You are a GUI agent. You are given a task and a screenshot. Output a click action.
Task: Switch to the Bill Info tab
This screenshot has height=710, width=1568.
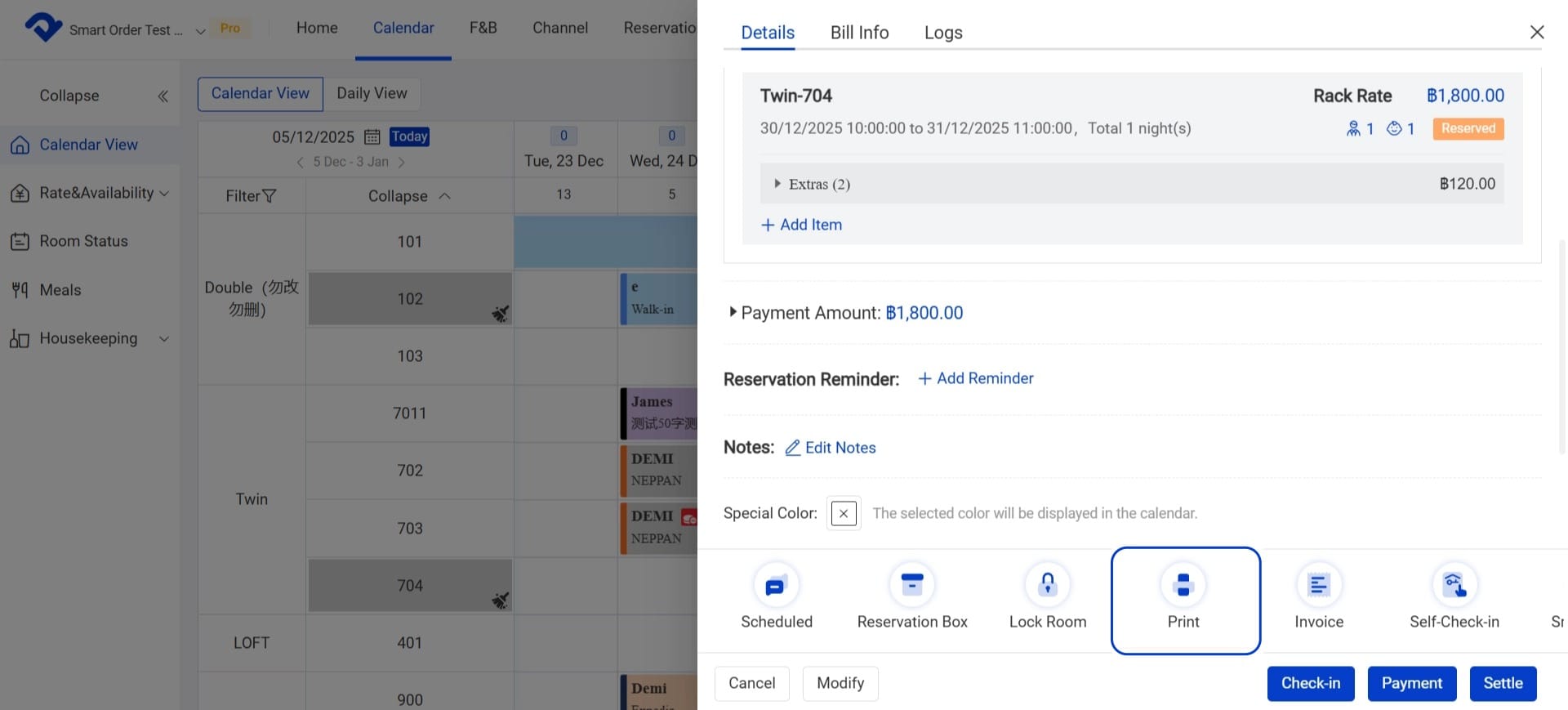(x=859, y=33)
